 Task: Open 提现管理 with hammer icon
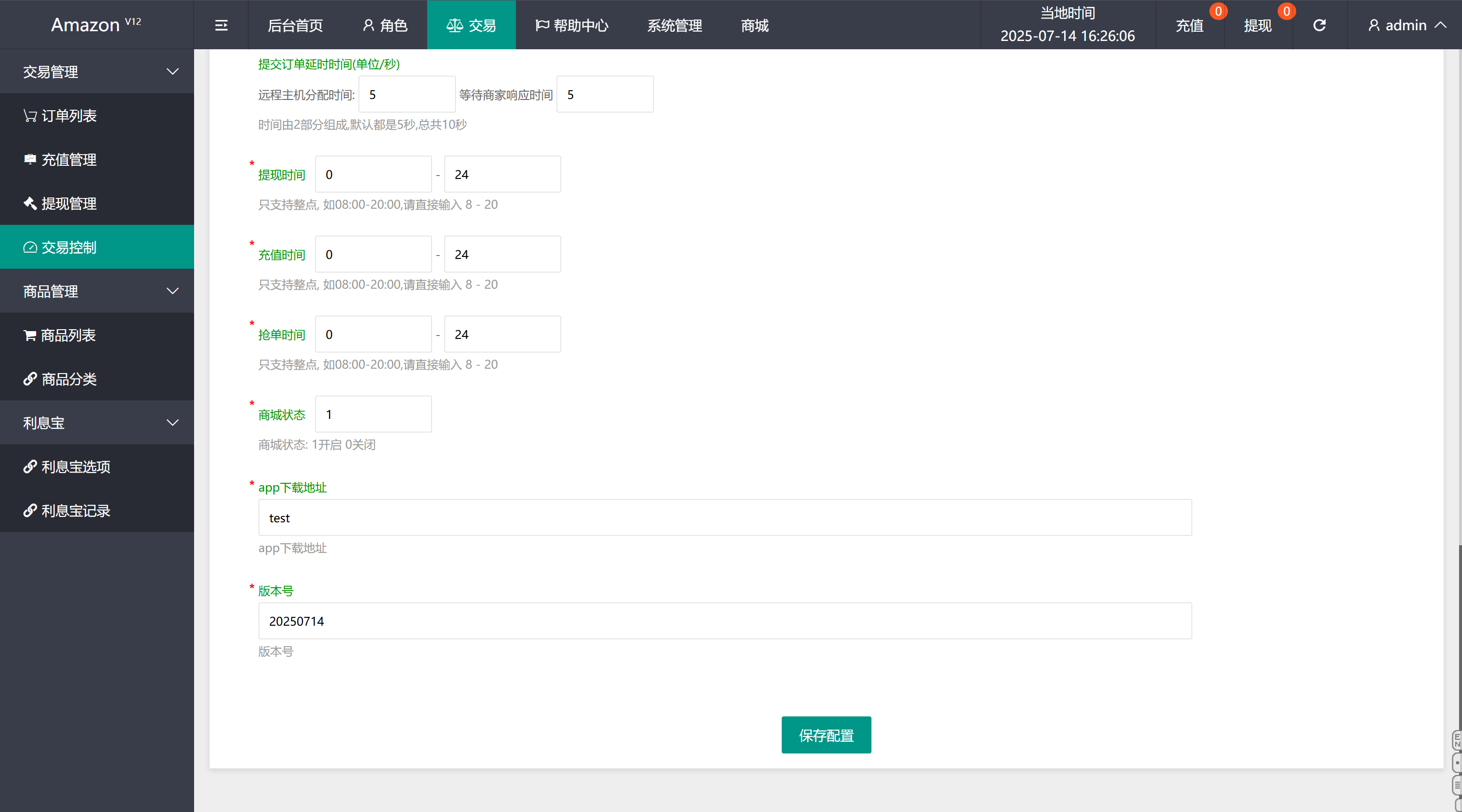tap(68, 203)
